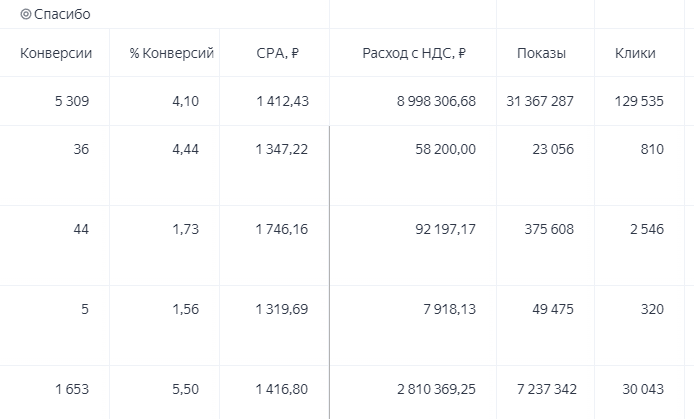Click the Показы column header
Image resolution: width=694 pixels, height=419 pixels.
541,53
